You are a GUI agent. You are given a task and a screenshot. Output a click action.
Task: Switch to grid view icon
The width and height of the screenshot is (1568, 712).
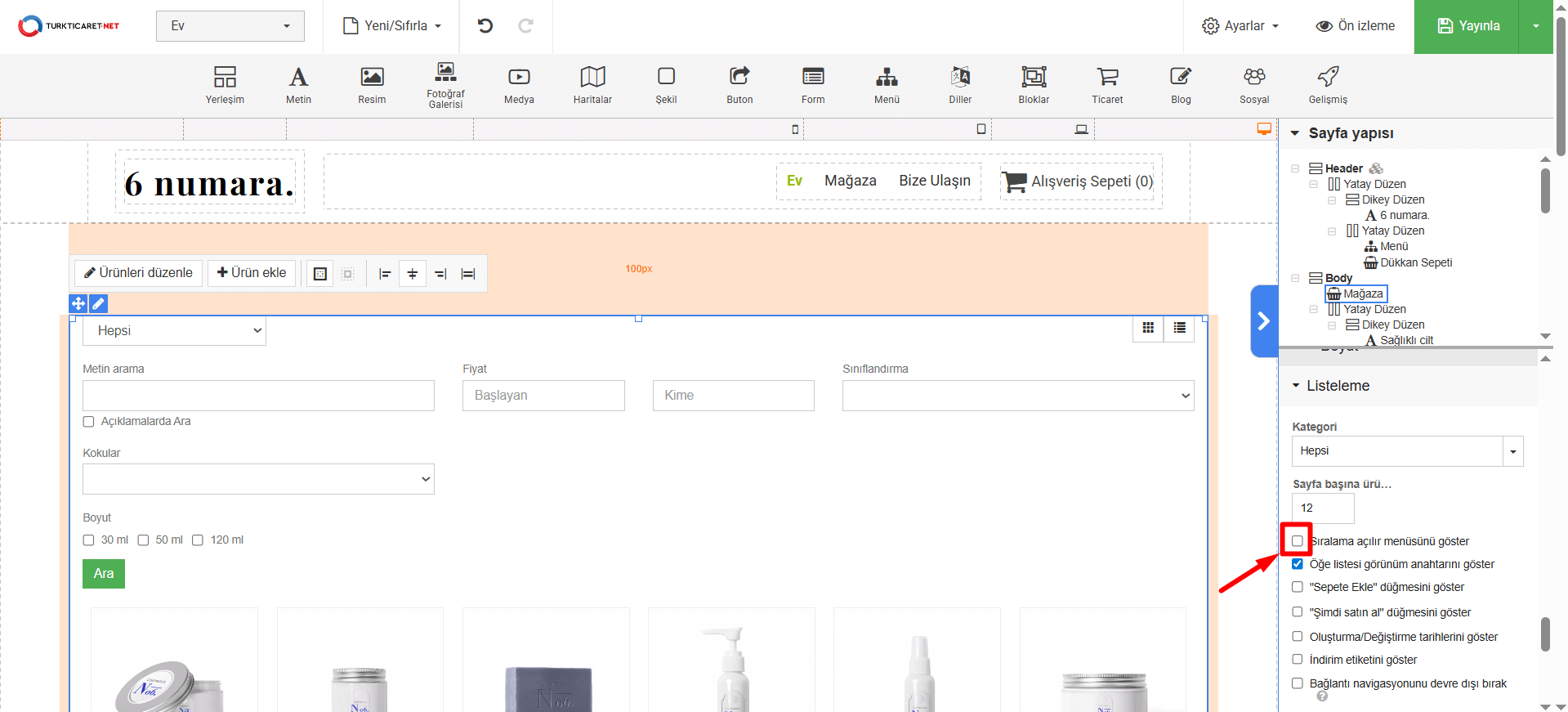click(1148, 328)
